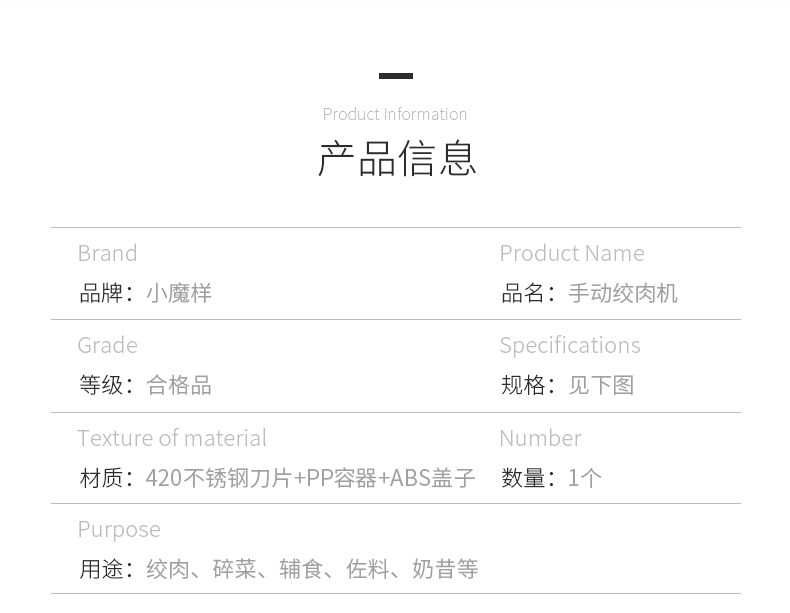Select usage text 绞肉、碎菜、辅食

point(235,569)
